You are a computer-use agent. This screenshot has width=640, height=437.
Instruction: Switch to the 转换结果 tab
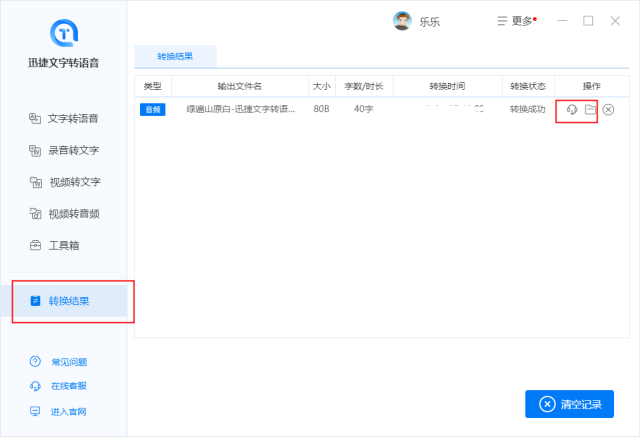click(175, 56)
